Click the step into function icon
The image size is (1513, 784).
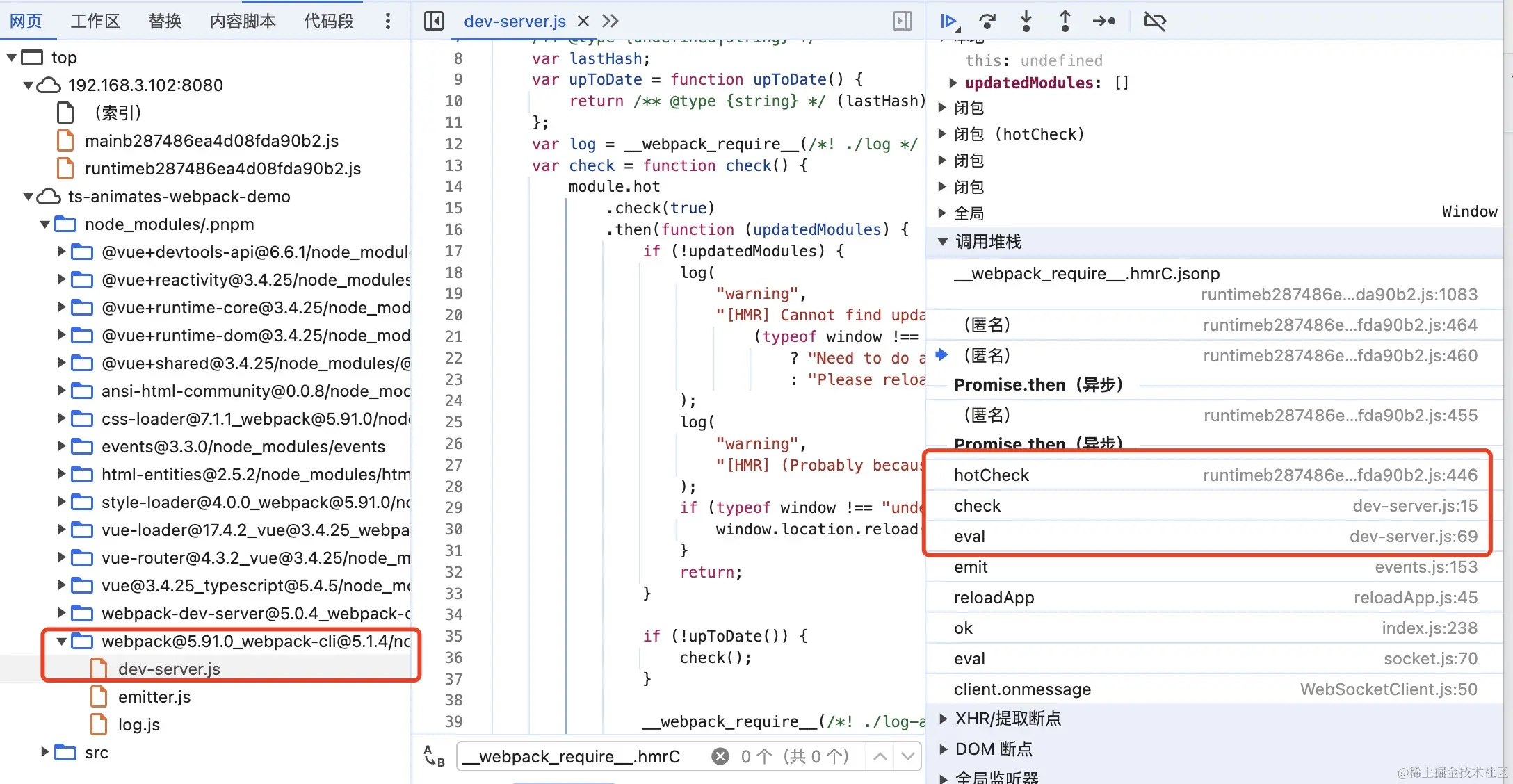(x=1026, y=21)
